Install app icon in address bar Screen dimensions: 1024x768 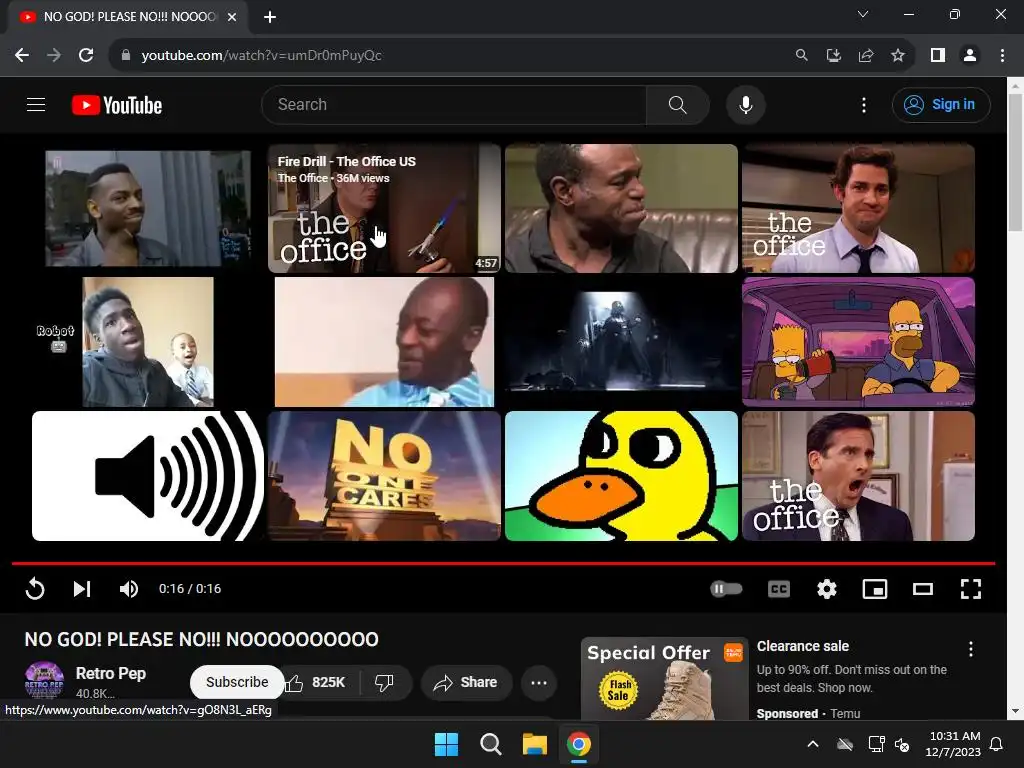click(833, 56)
